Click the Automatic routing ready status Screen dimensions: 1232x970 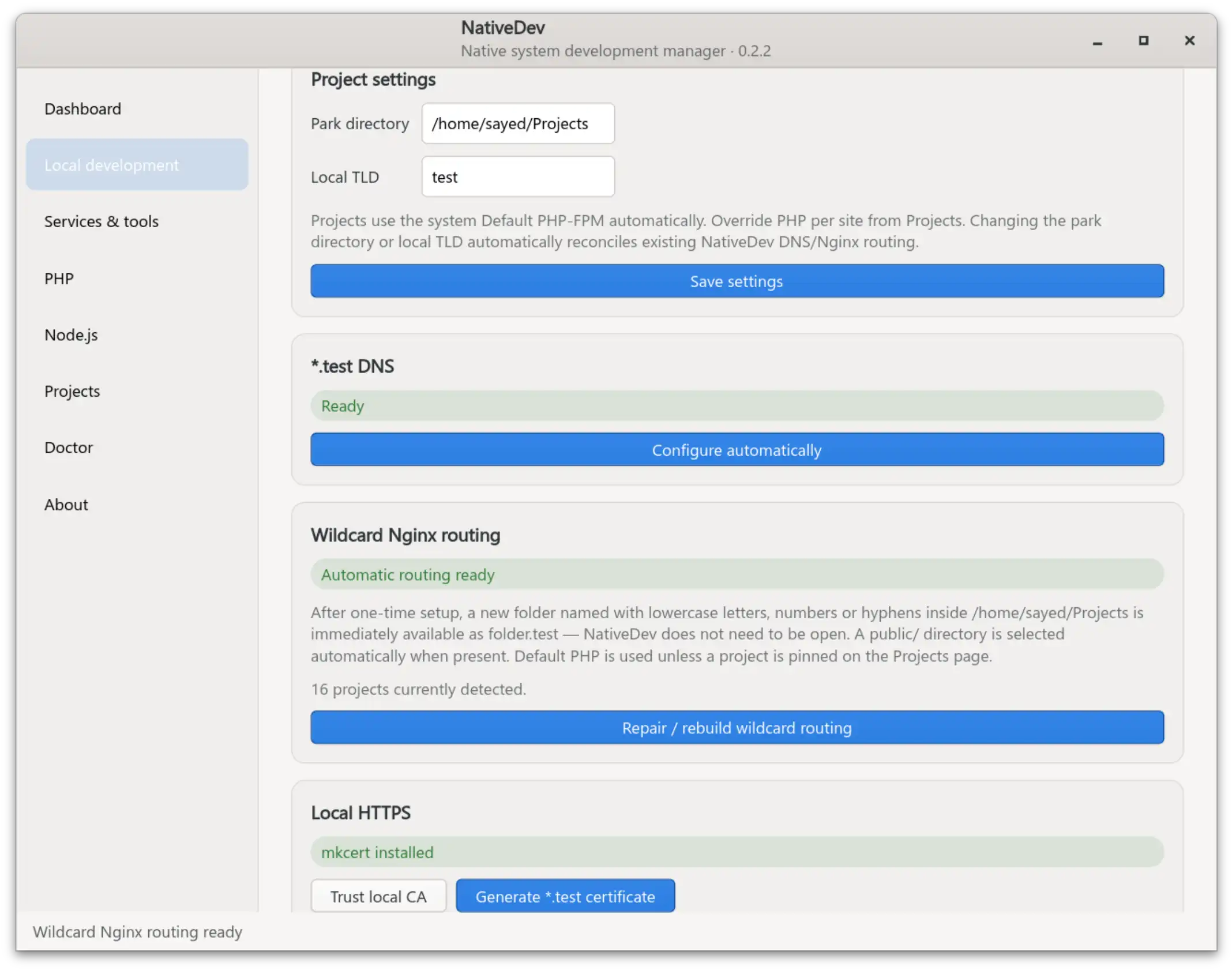pyautogui.click(x=737, y=574)
